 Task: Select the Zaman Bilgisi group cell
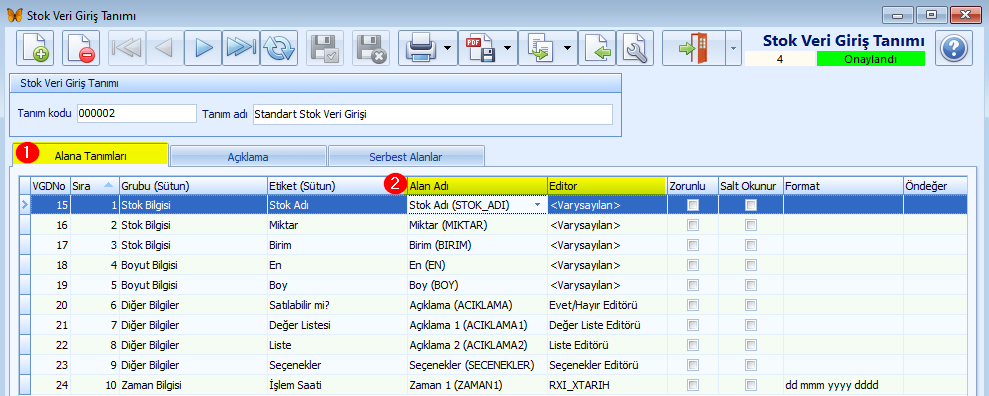click(x=193, y=385)
